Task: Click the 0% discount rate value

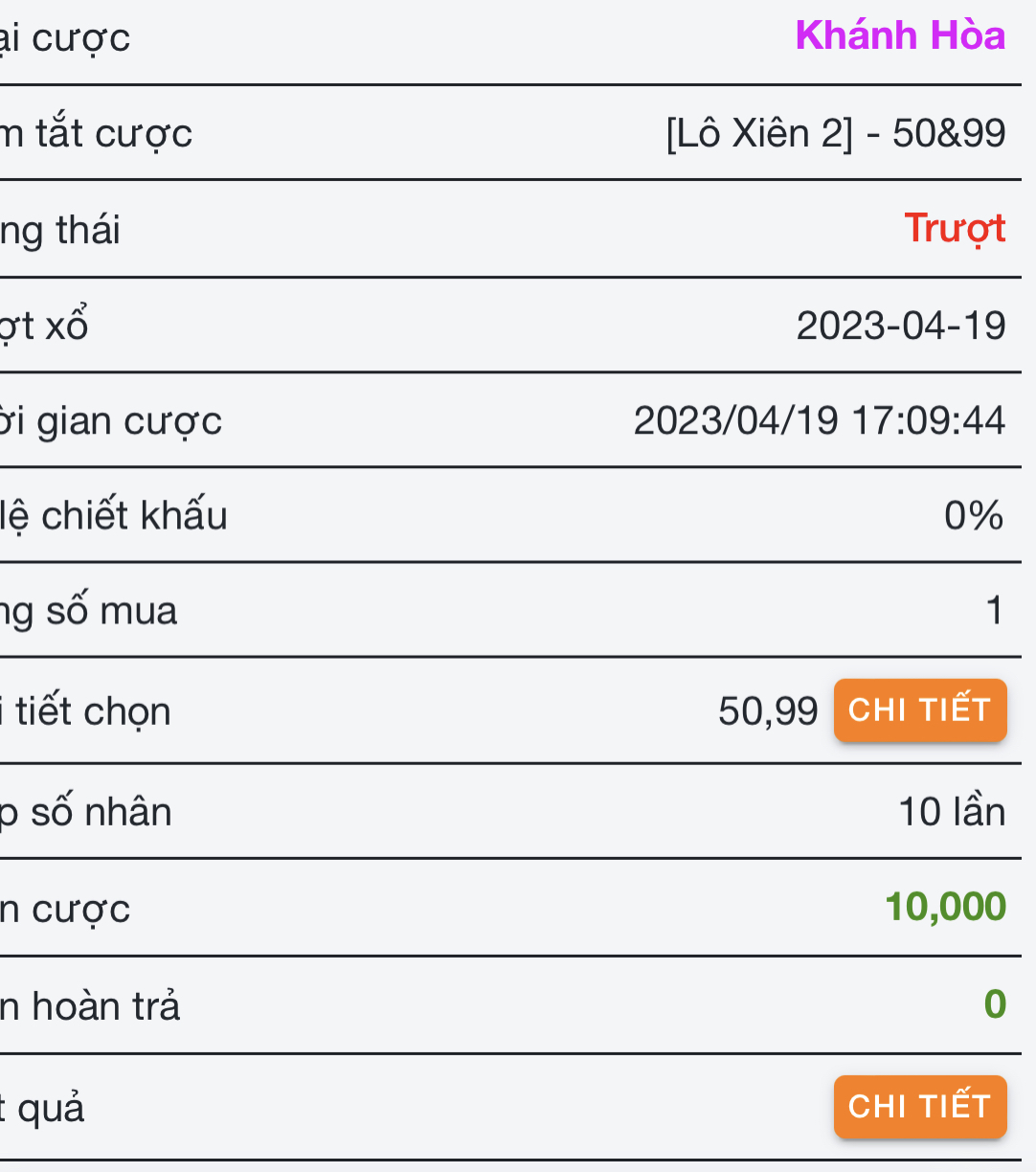Action: click(x=974, y=516)
